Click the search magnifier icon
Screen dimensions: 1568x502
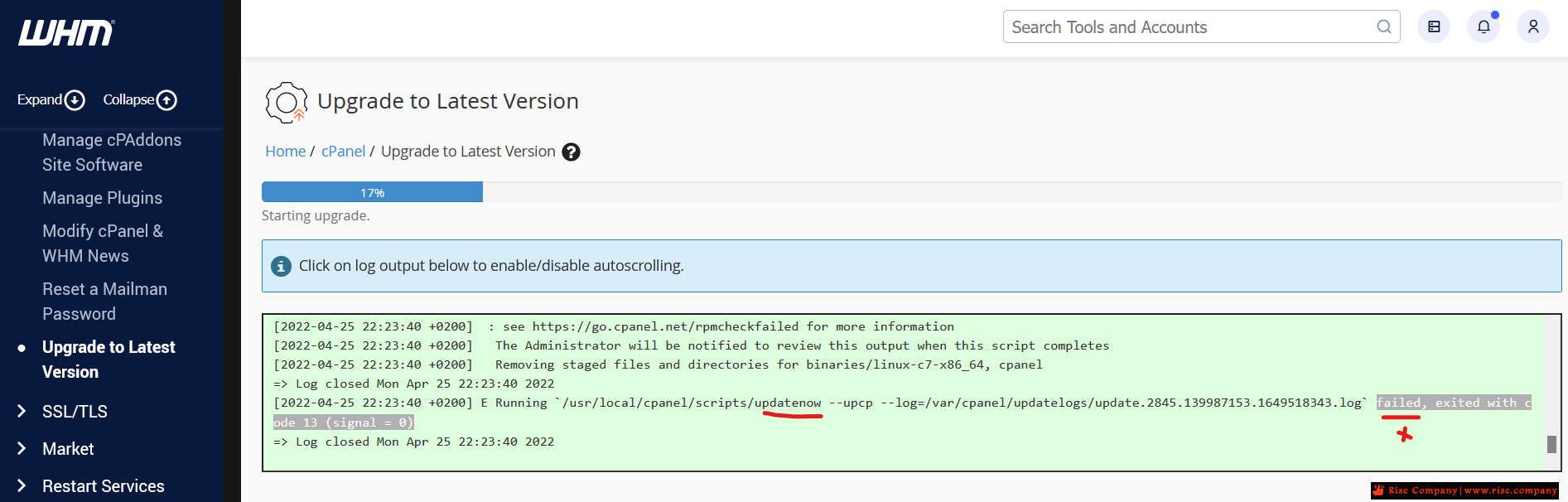click(x=1383, y=27)
